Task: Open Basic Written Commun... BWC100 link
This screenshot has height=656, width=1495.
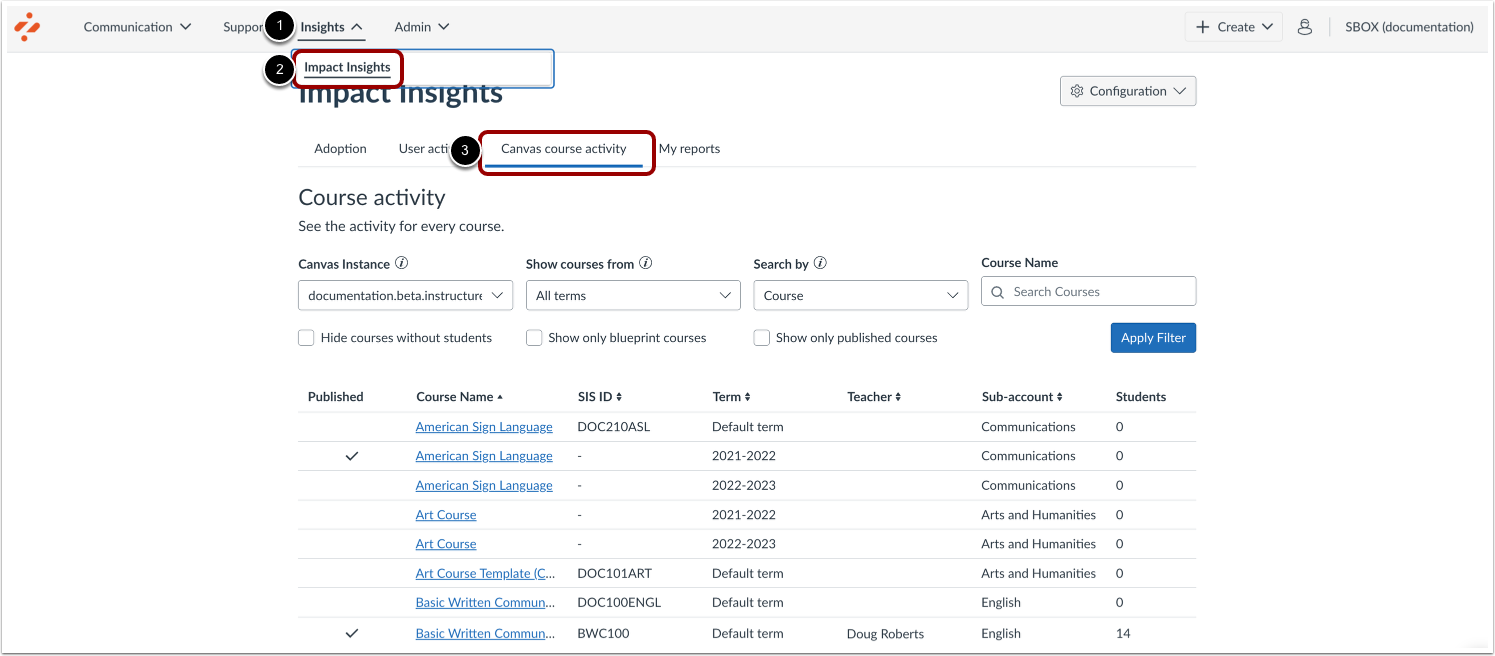Action: coord(484,634)
